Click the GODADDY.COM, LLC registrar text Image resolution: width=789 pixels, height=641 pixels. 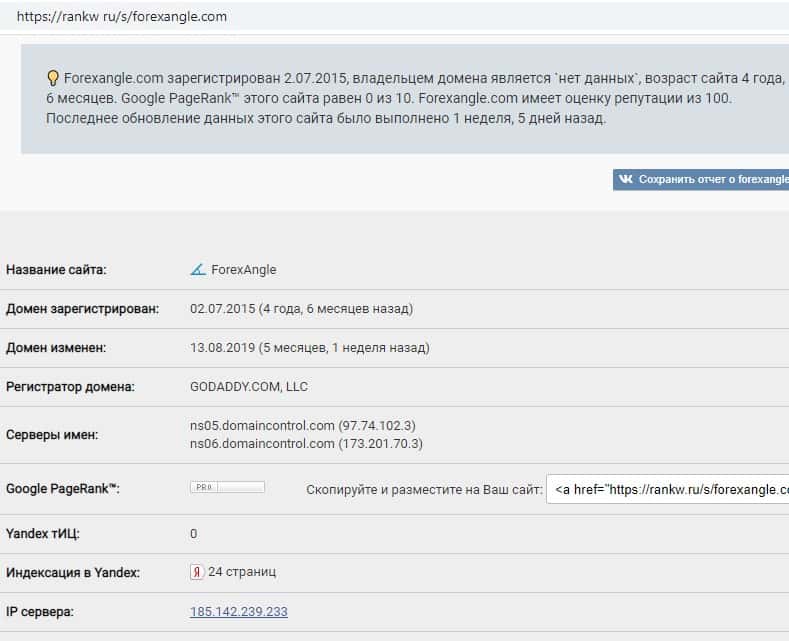248,387
